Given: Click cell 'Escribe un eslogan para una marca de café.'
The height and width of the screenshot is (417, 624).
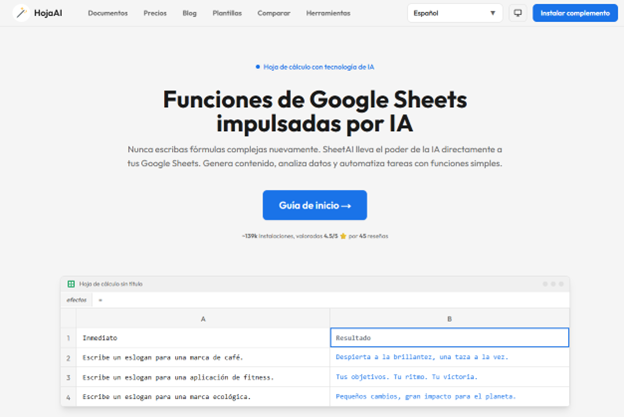Looking at the screenshot, I should (203, 357).
